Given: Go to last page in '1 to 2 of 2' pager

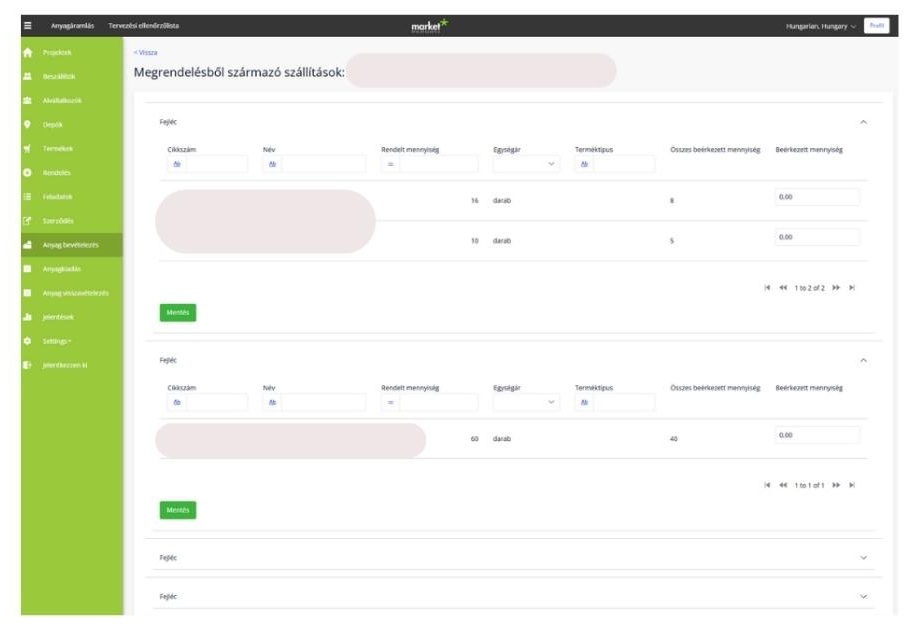Looking at the screenshot, I should point(852,288).
